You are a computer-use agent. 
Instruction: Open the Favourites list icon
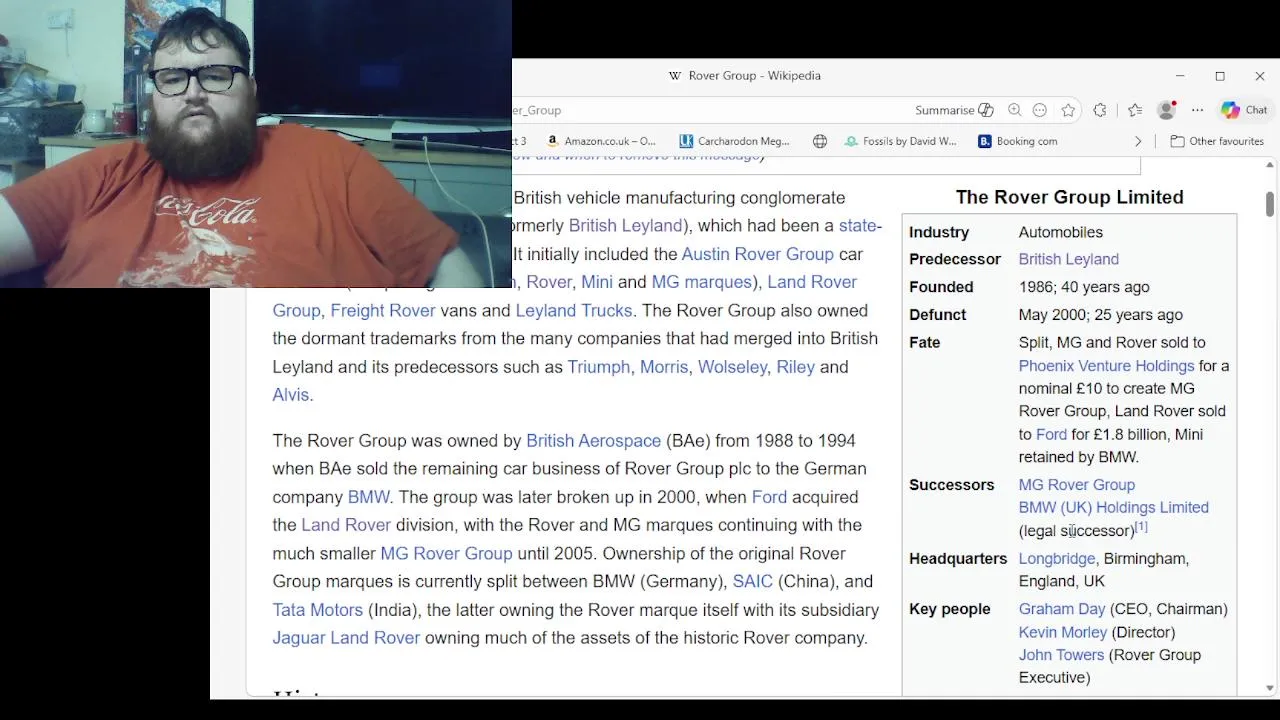(1135, 110)
